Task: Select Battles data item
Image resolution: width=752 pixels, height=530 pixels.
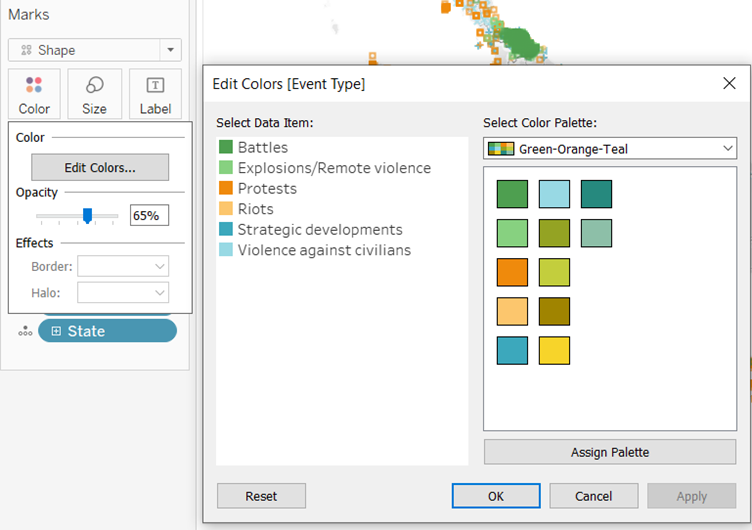Action: point(262,147)
